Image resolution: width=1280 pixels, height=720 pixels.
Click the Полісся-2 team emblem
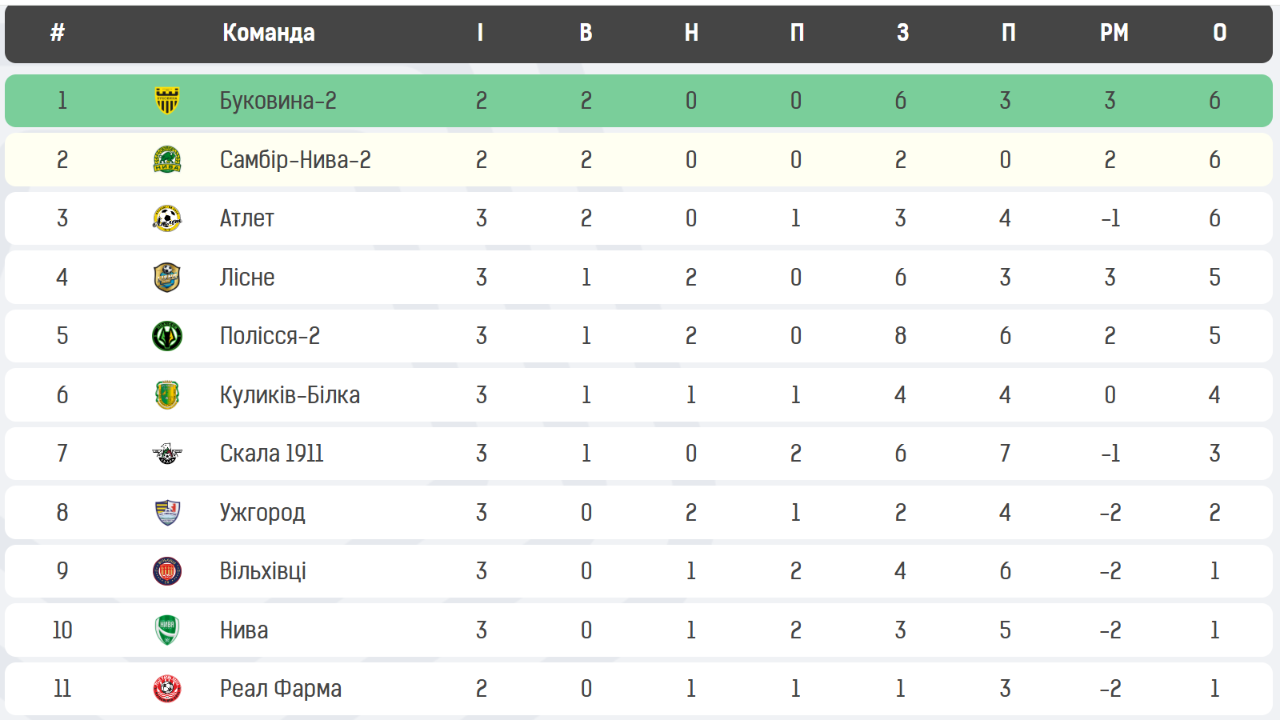(167, 336)
